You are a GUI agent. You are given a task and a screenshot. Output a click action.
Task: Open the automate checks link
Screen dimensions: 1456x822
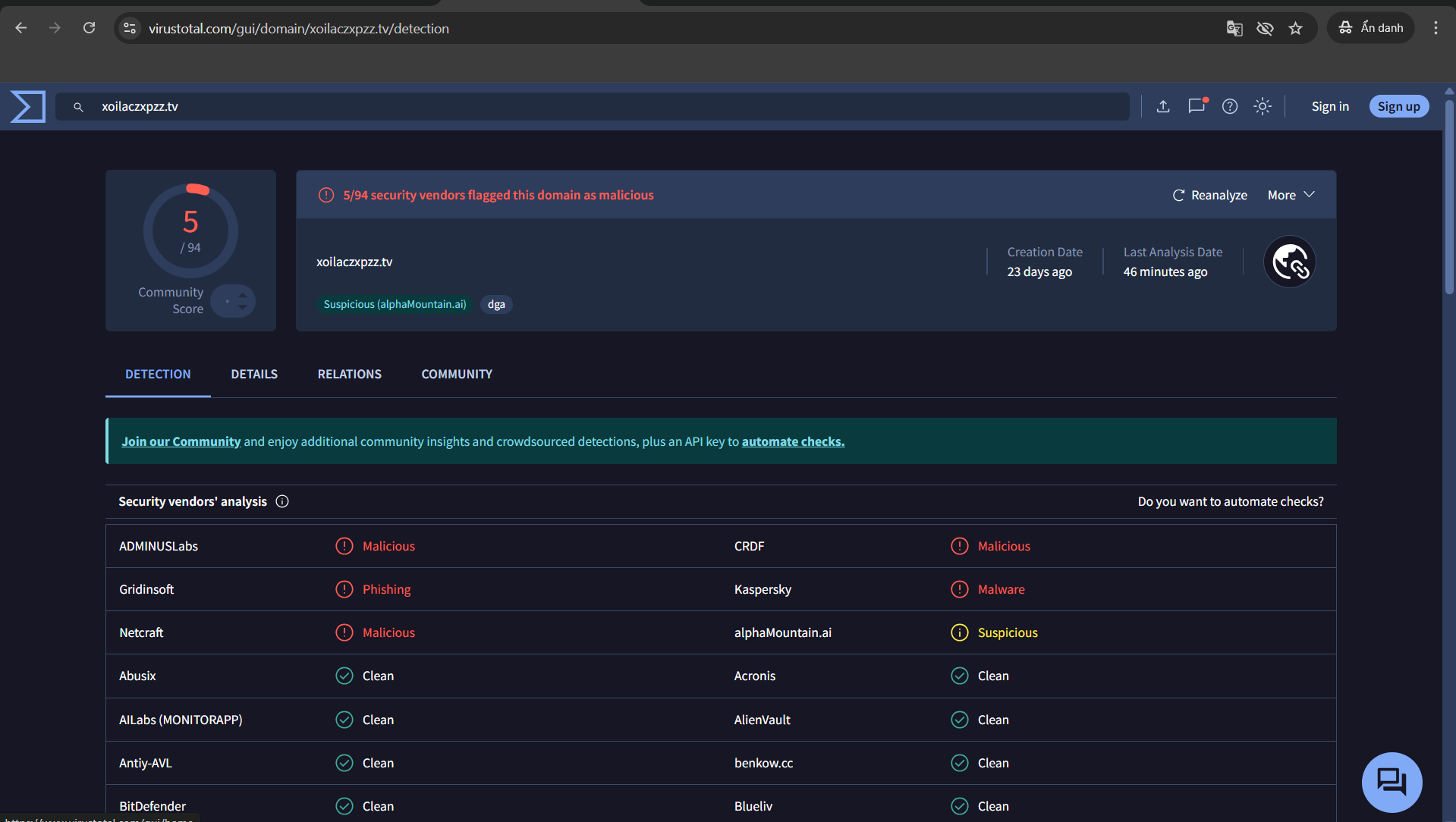click(793, 441)
